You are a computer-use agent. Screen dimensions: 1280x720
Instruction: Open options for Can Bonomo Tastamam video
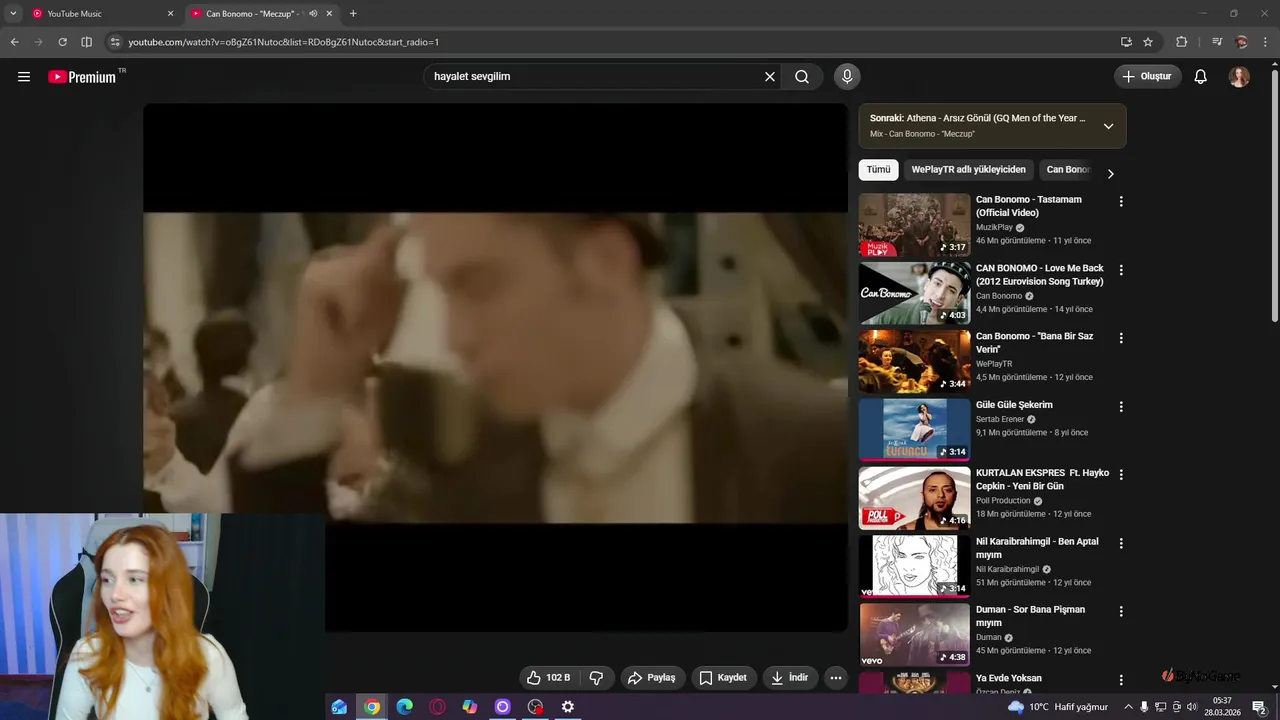(x=1121, y=202)
